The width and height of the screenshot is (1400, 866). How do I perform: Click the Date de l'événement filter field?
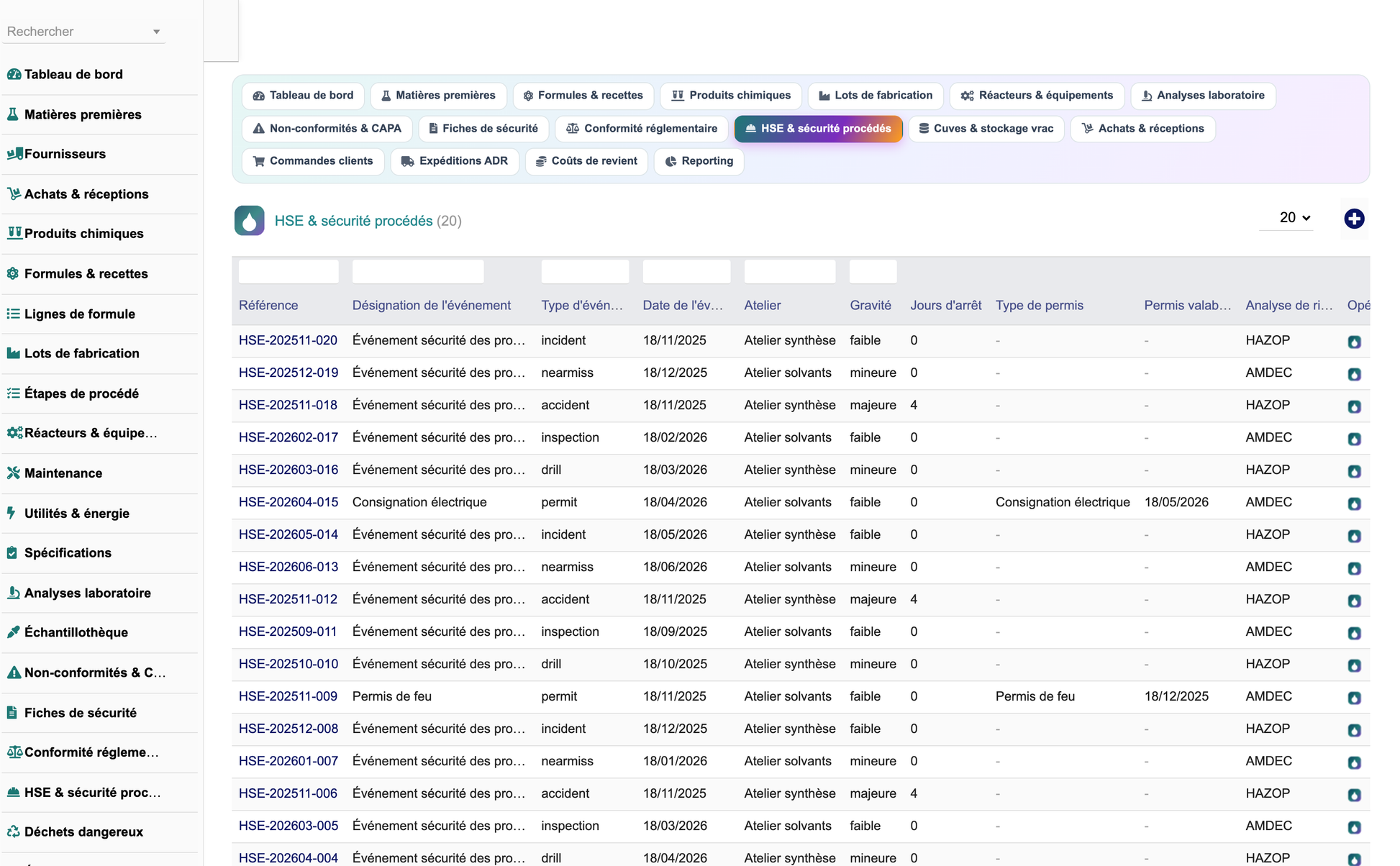click(686, 271)
